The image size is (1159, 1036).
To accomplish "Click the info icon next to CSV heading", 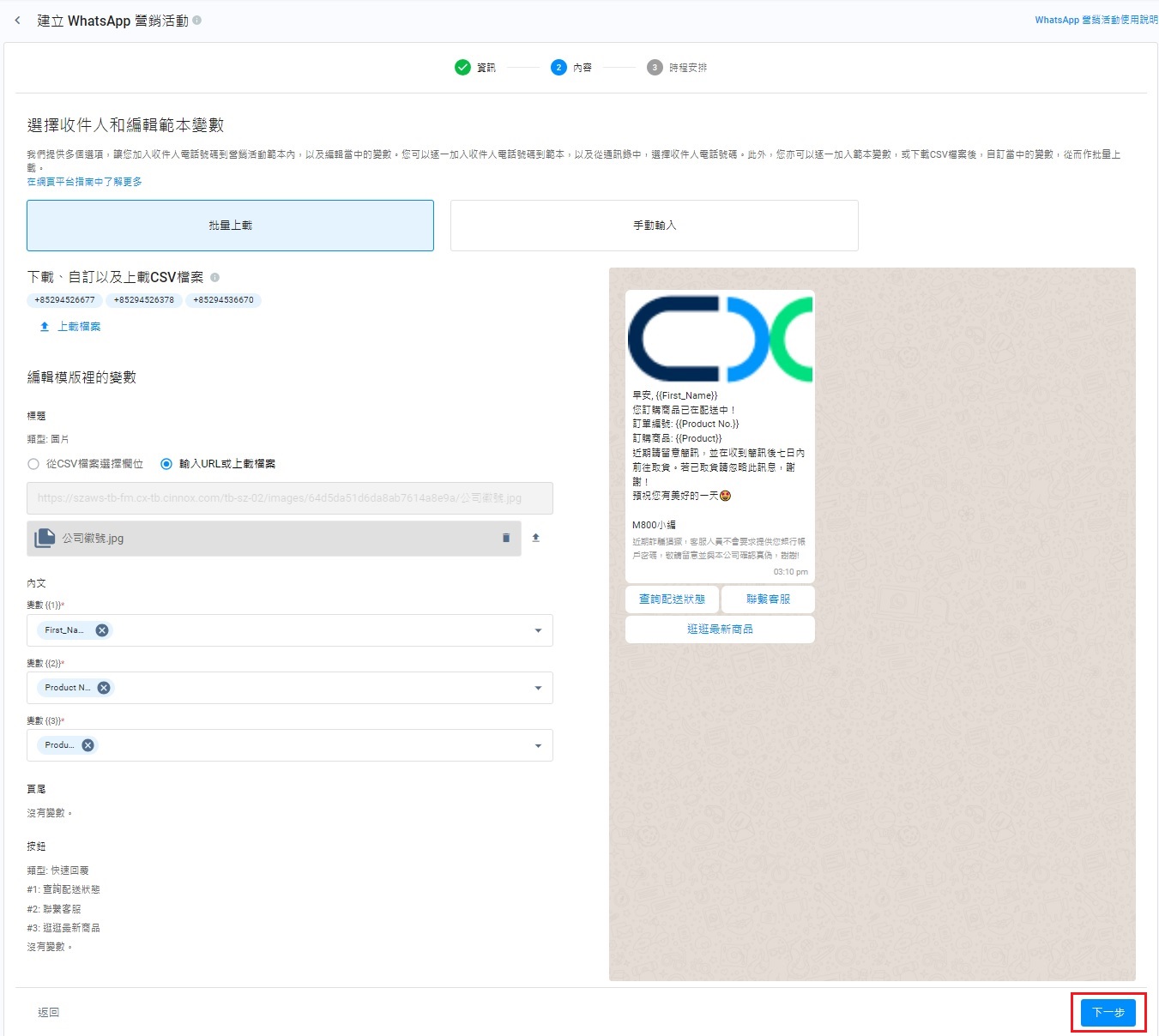I will (x=214, y=277).
